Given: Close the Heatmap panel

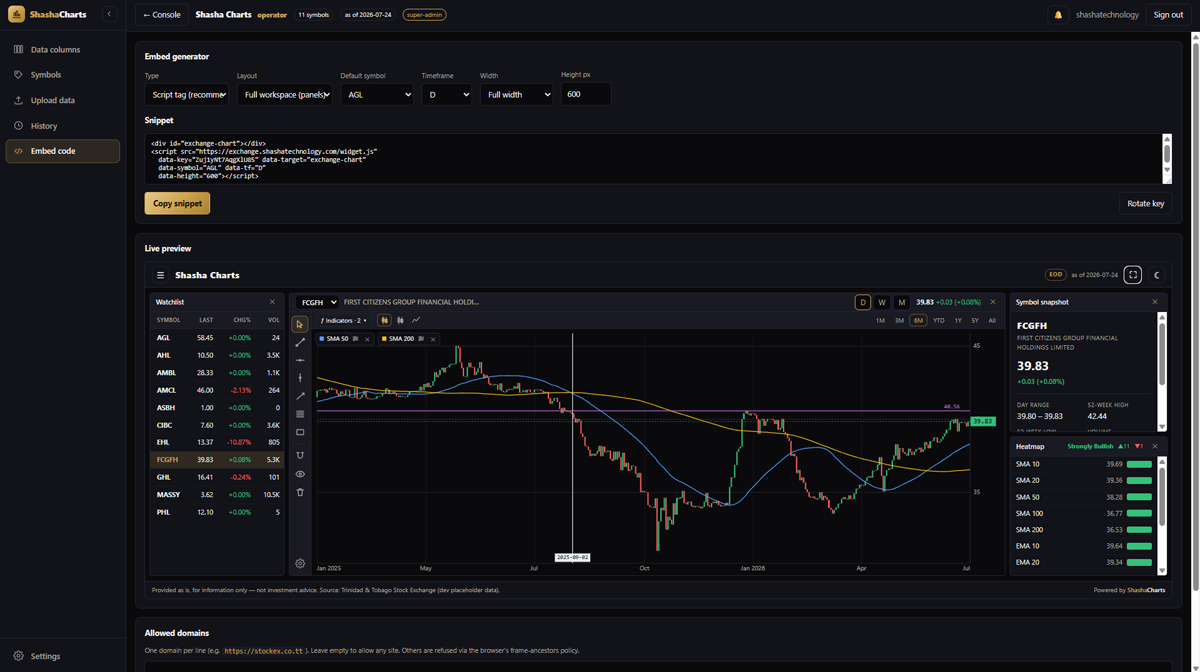Looking at the screenshot, I should (x=1155, y=446).
